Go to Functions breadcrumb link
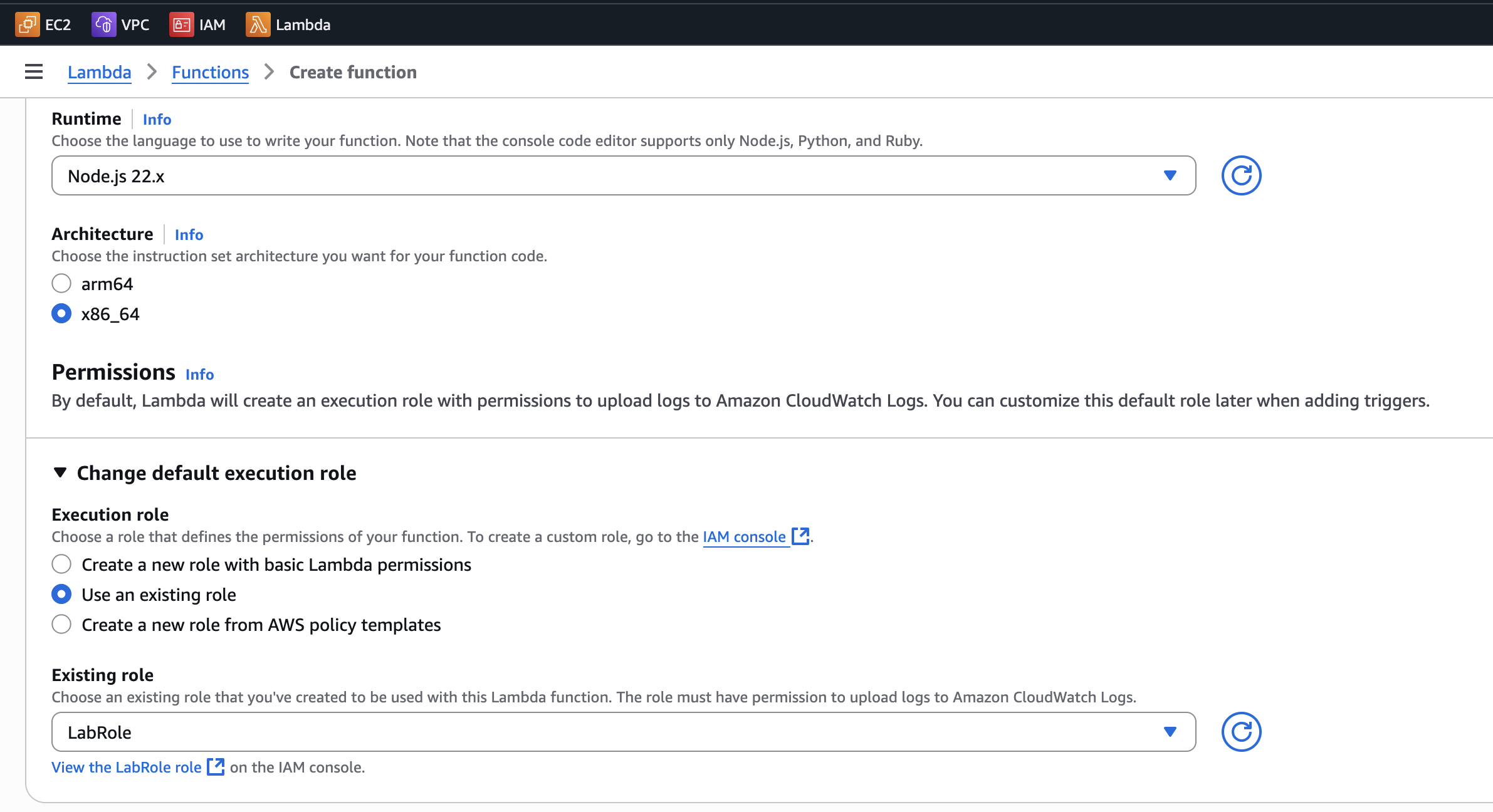Screen dimensions: 1493x812 pos(210,72)
